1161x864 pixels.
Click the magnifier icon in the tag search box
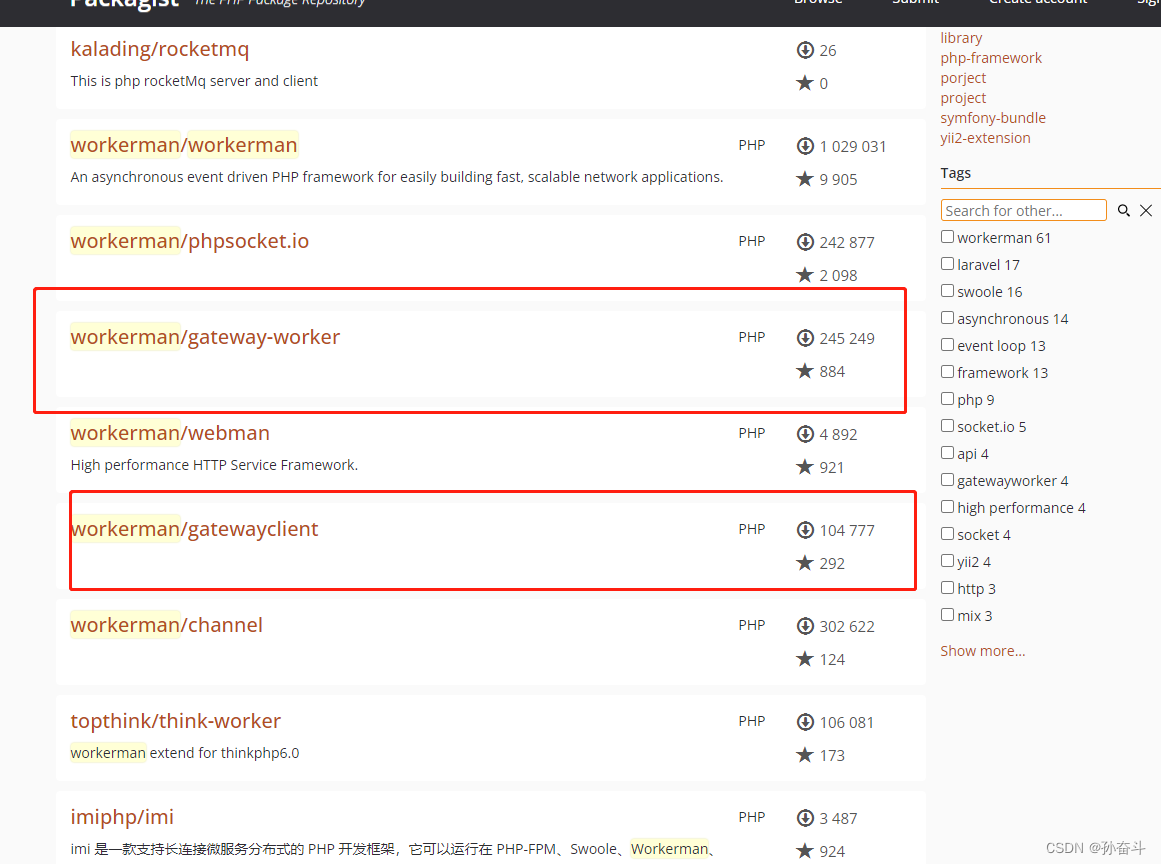pos(1124,210)
